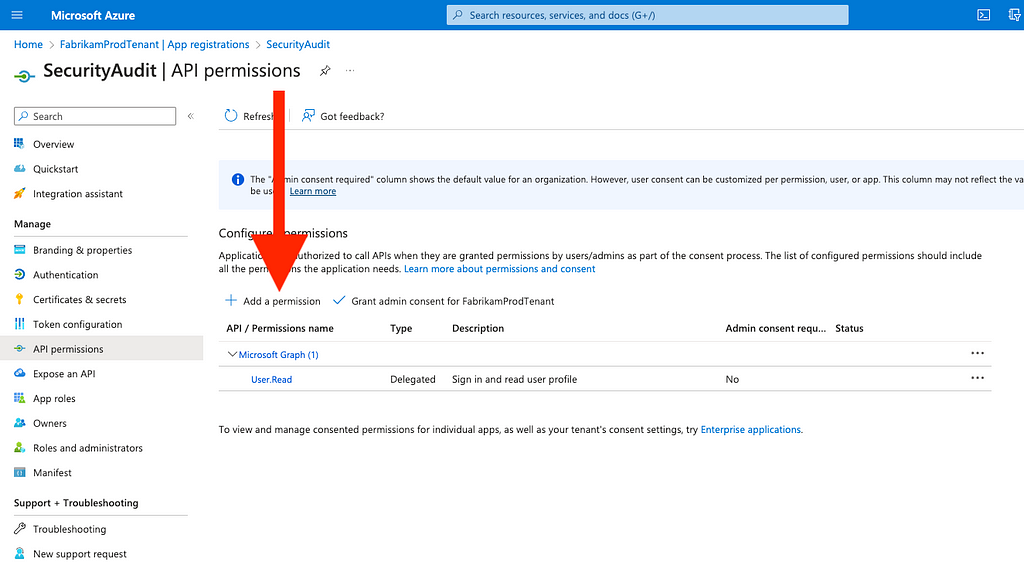This screenshot has height=580, width=1024.
Task: Click the Overview grid icon
Action: point(19,144)
